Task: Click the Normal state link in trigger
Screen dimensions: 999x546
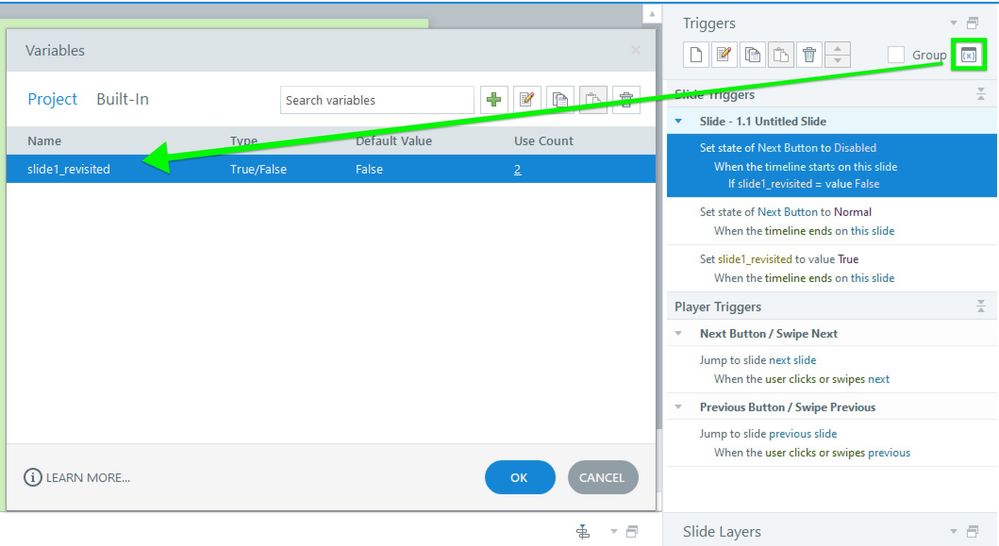Action: [852, 212]
